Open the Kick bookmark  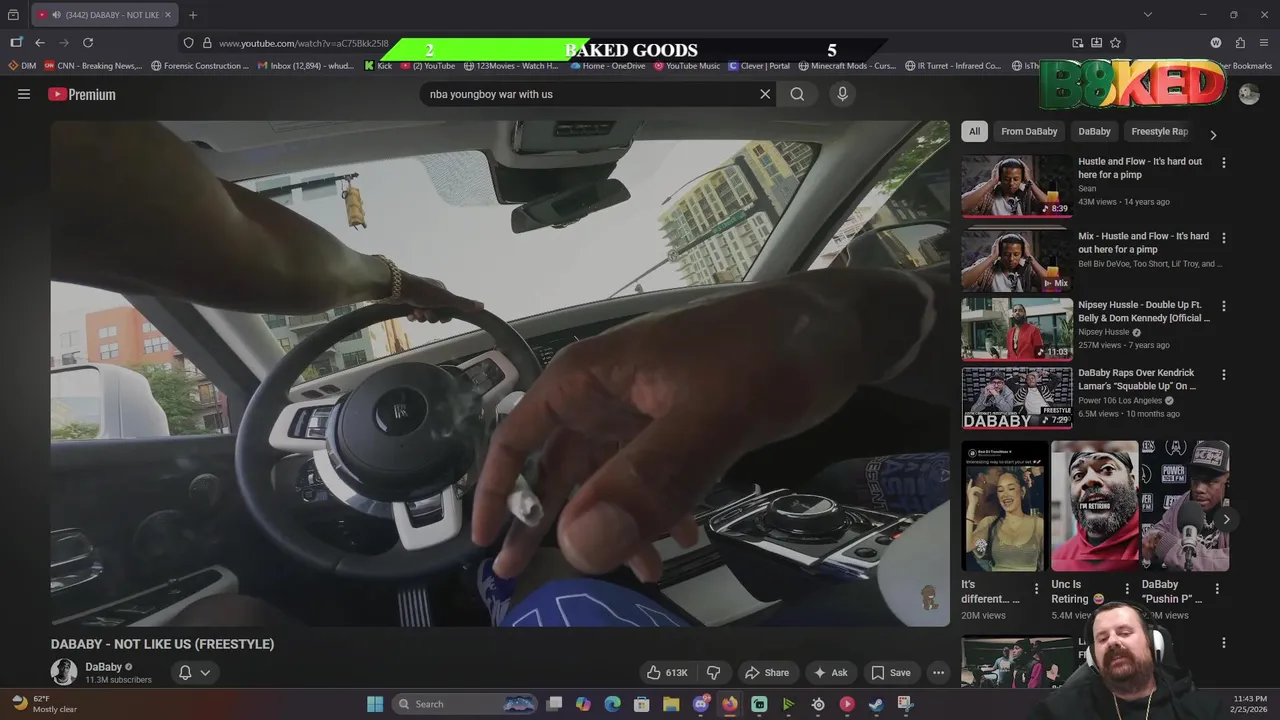pyautogui.click(x=378, y=66)
